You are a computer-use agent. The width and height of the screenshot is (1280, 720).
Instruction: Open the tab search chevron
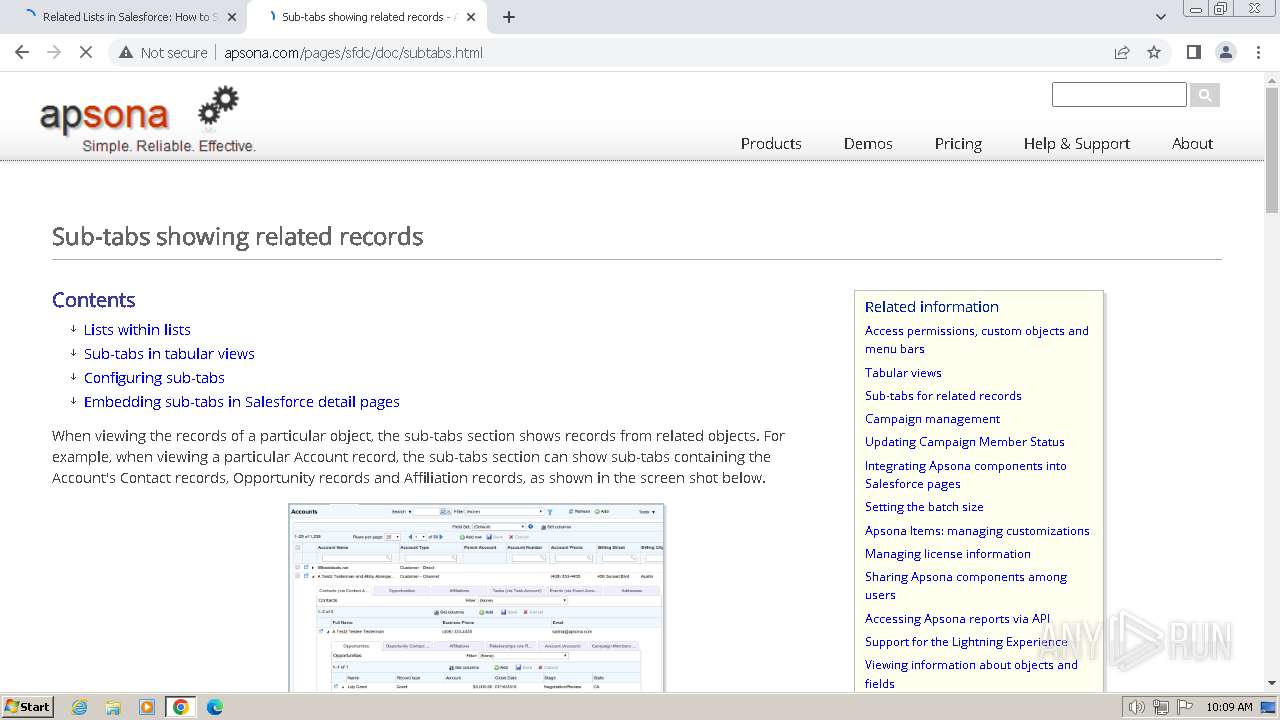[x=1160, y=17]
